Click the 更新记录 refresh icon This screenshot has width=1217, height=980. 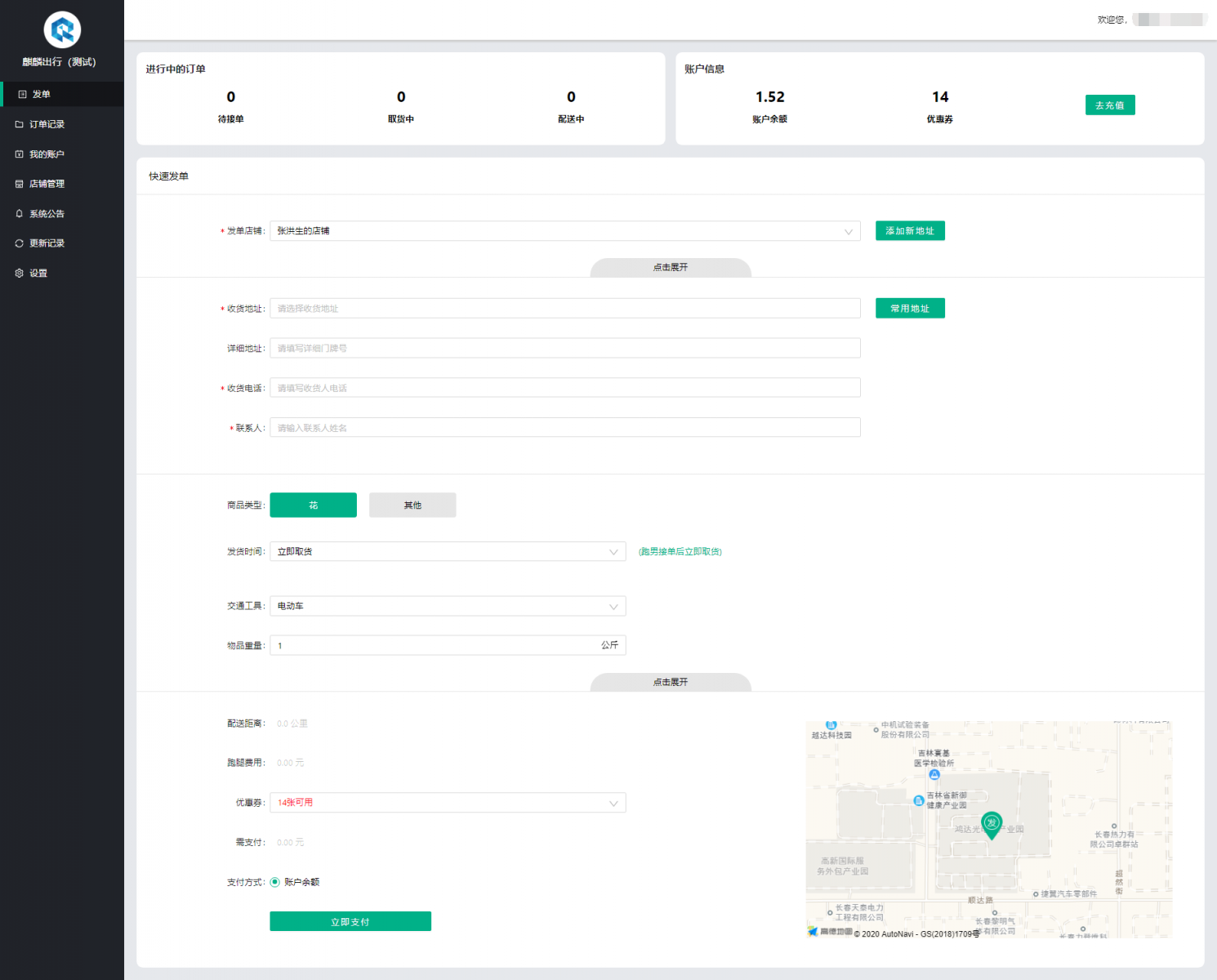coord(19,243)
